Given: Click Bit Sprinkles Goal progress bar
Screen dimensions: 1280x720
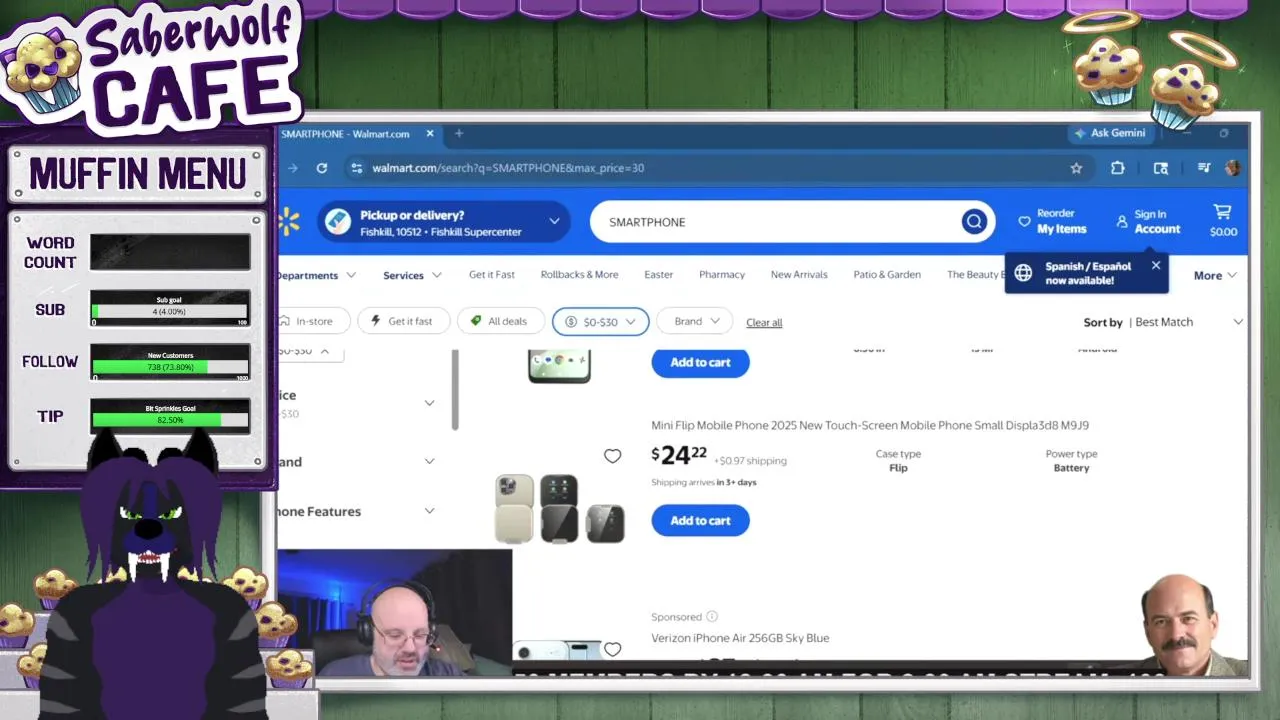Looking at the screenshot, I should tap(170, 415).
